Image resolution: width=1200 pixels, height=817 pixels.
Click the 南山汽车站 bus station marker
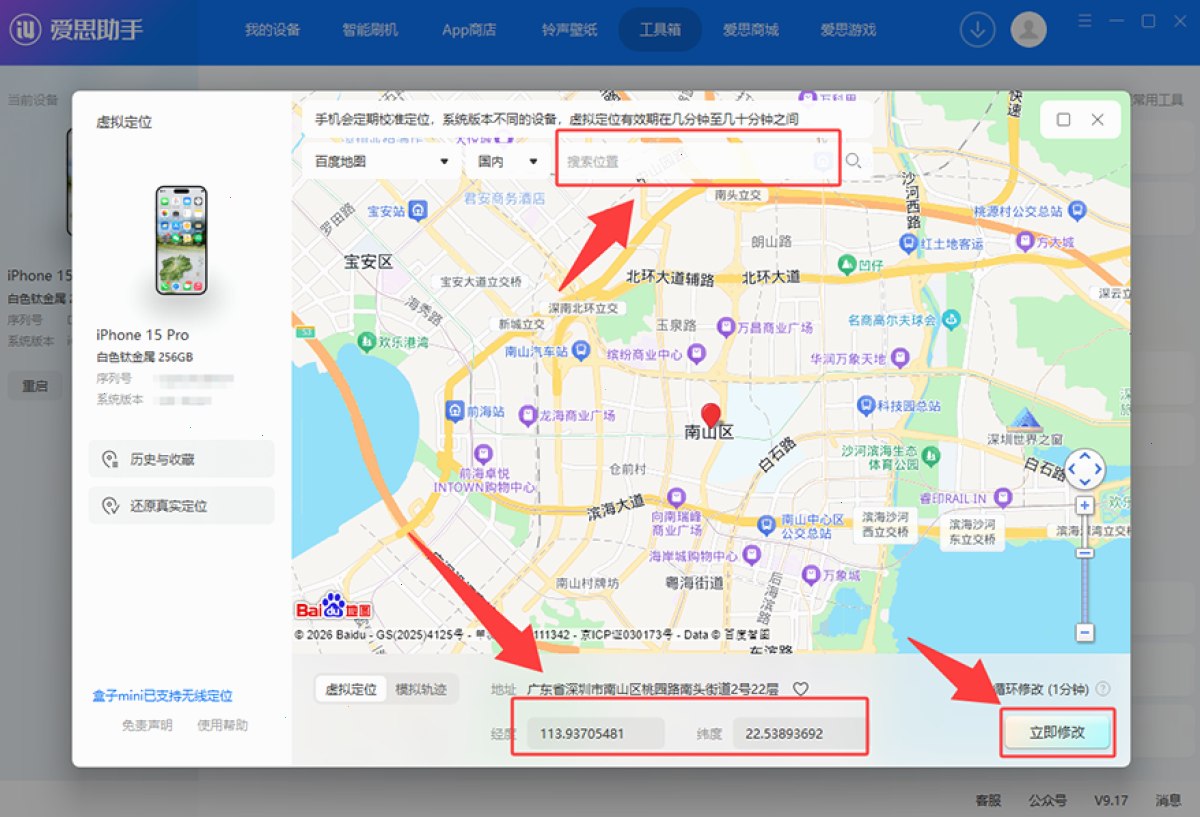(583, 352)
